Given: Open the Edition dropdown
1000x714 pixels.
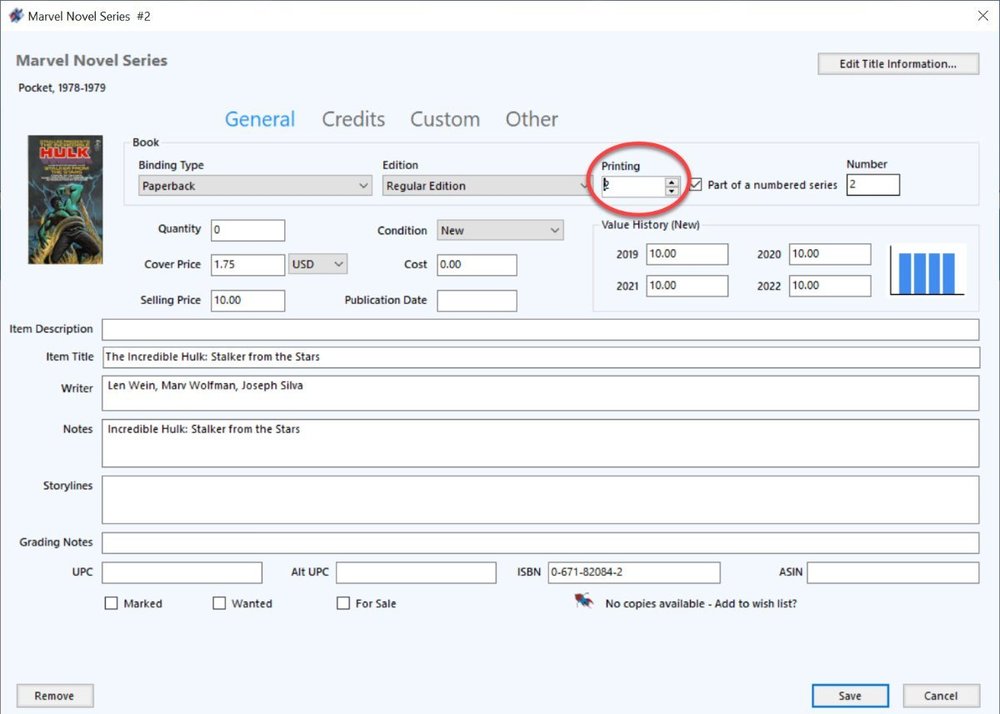Looking at the screenshot, I should [x=487, y=186].
